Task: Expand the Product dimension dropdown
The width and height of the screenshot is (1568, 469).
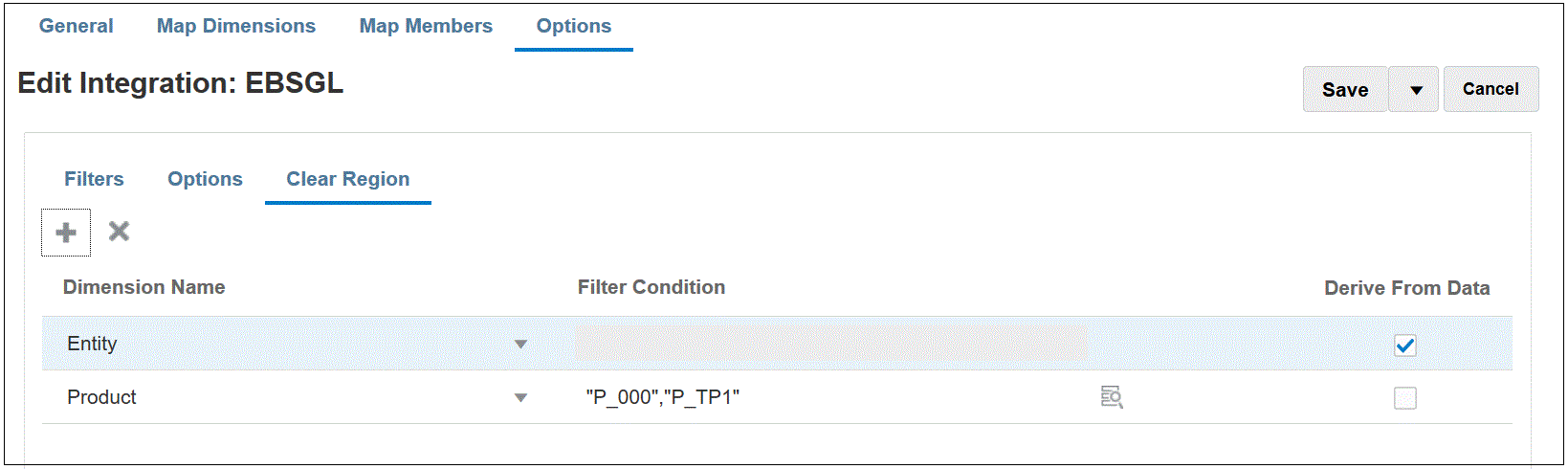Action: (520, 398)
